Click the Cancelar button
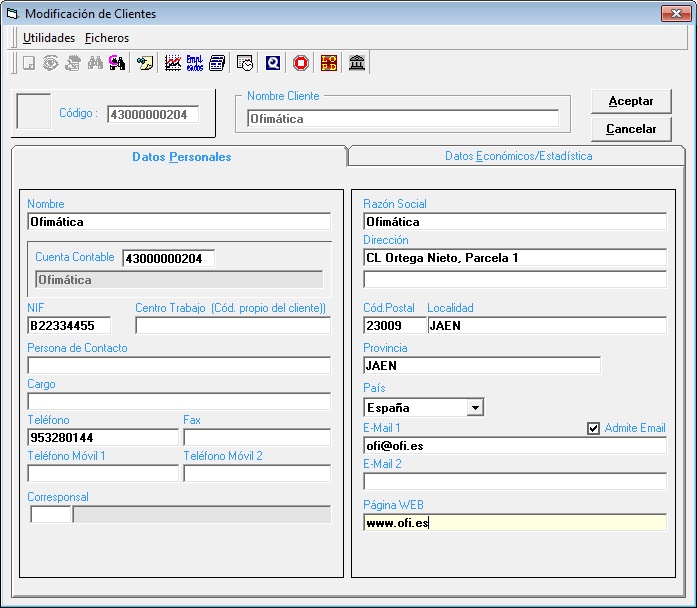 click(631, 129)
